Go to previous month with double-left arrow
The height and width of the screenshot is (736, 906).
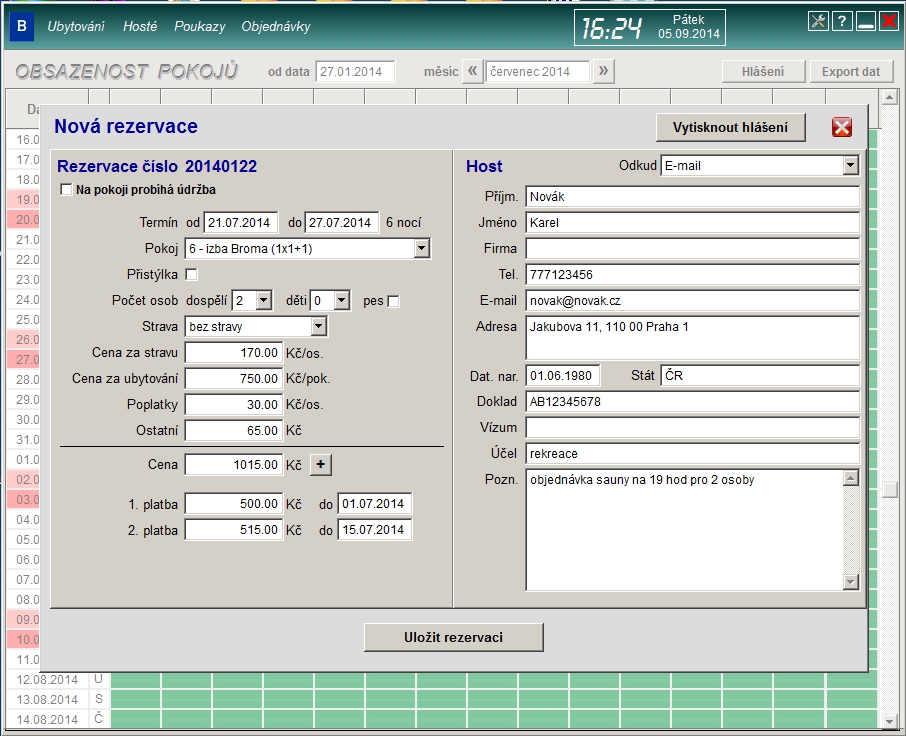[474, 71]
